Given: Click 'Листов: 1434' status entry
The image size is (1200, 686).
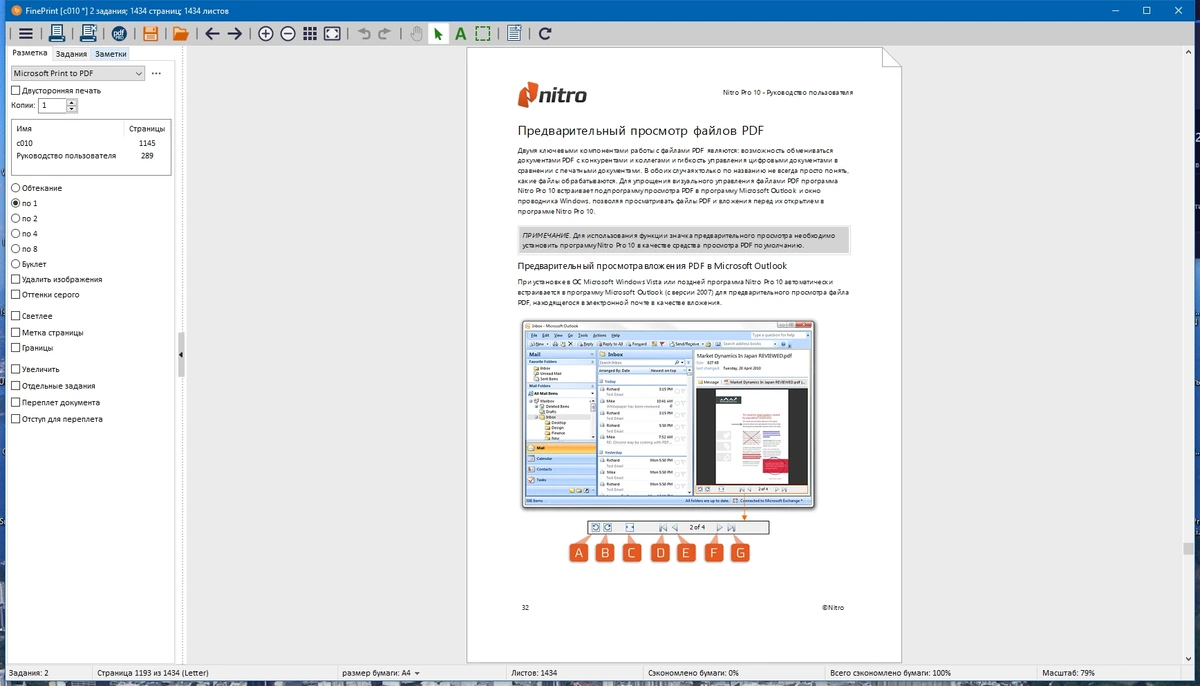Looking at the screenshot, I should (534, 673).
